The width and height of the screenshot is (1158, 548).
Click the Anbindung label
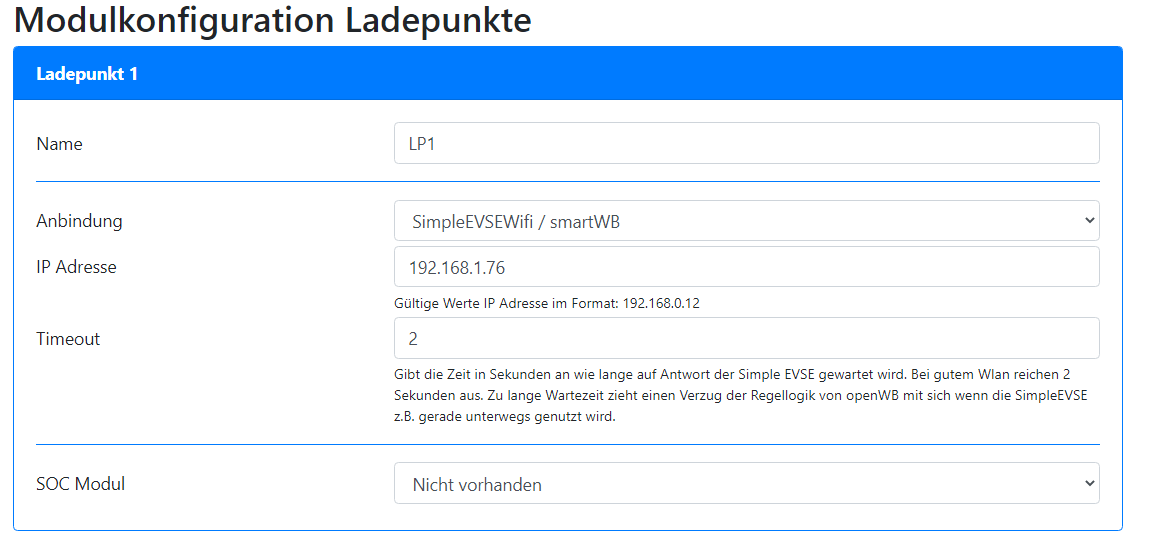coord(79,221)
